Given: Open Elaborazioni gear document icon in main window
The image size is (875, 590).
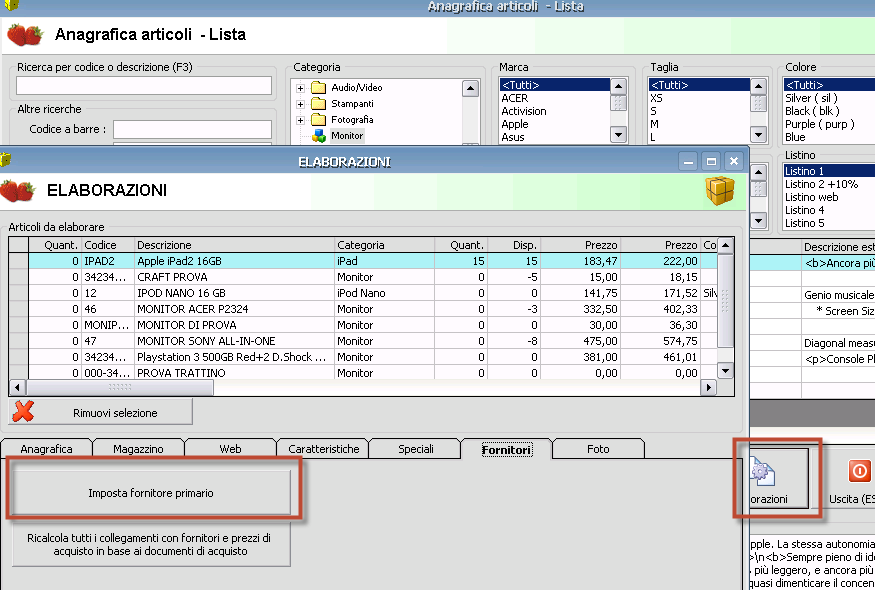Looking at the screenshot, I should (762, 470).
